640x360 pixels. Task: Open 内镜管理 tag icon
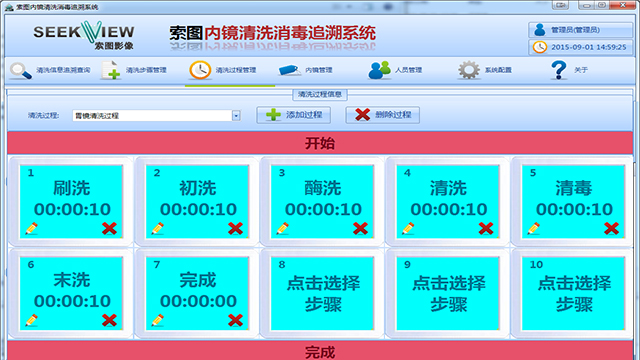pyautogui.click(x=289, y=70)
